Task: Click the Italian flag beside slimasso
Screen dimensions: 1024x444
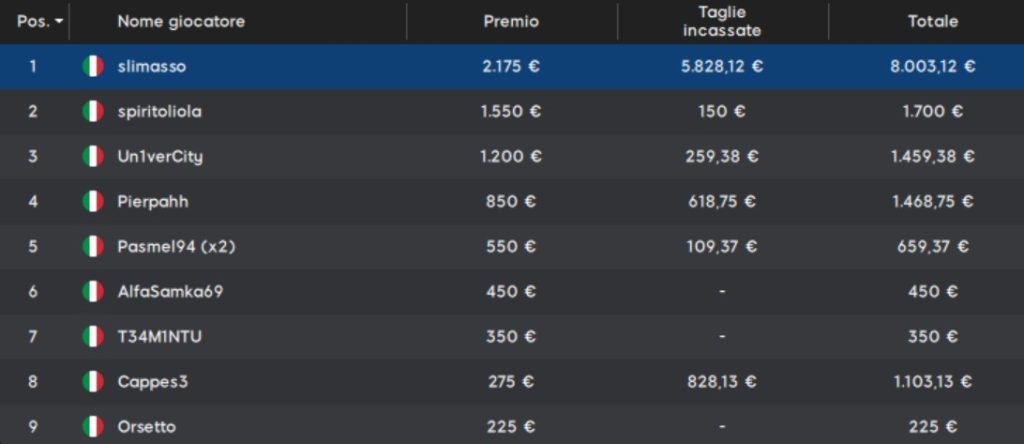Action: [x=93, y=67]
